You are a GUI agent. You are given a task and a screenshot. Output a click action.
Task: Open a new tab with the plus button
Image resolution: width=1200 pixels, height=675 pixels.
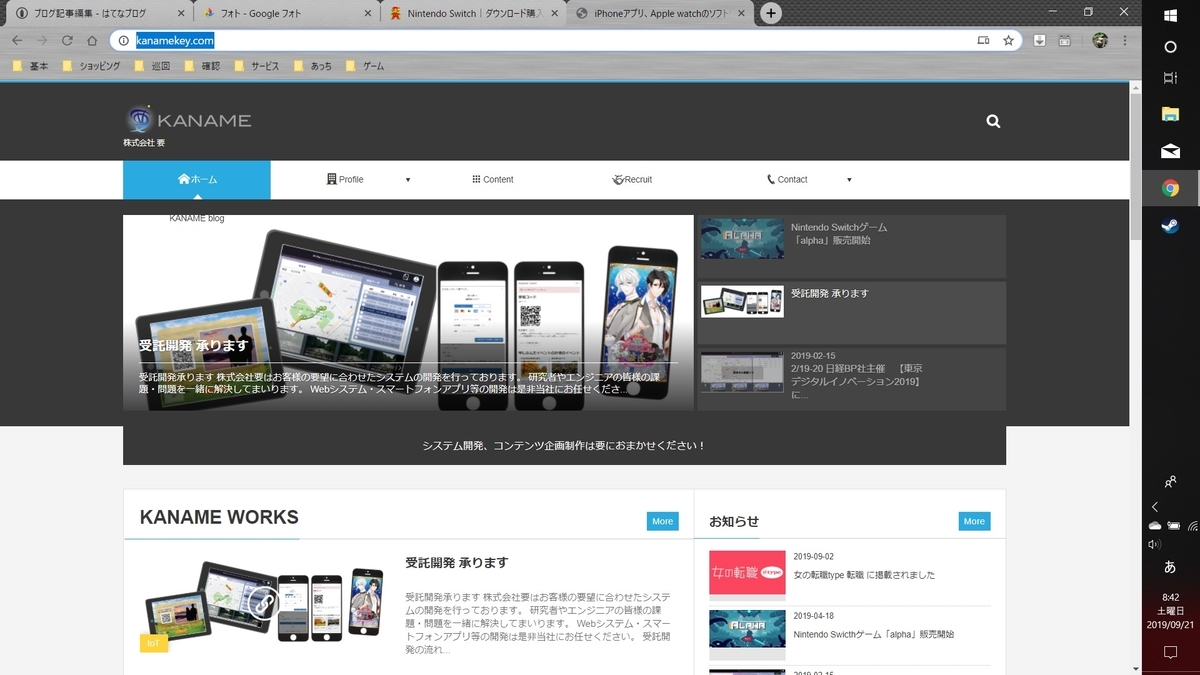click(x=771, y=13)
